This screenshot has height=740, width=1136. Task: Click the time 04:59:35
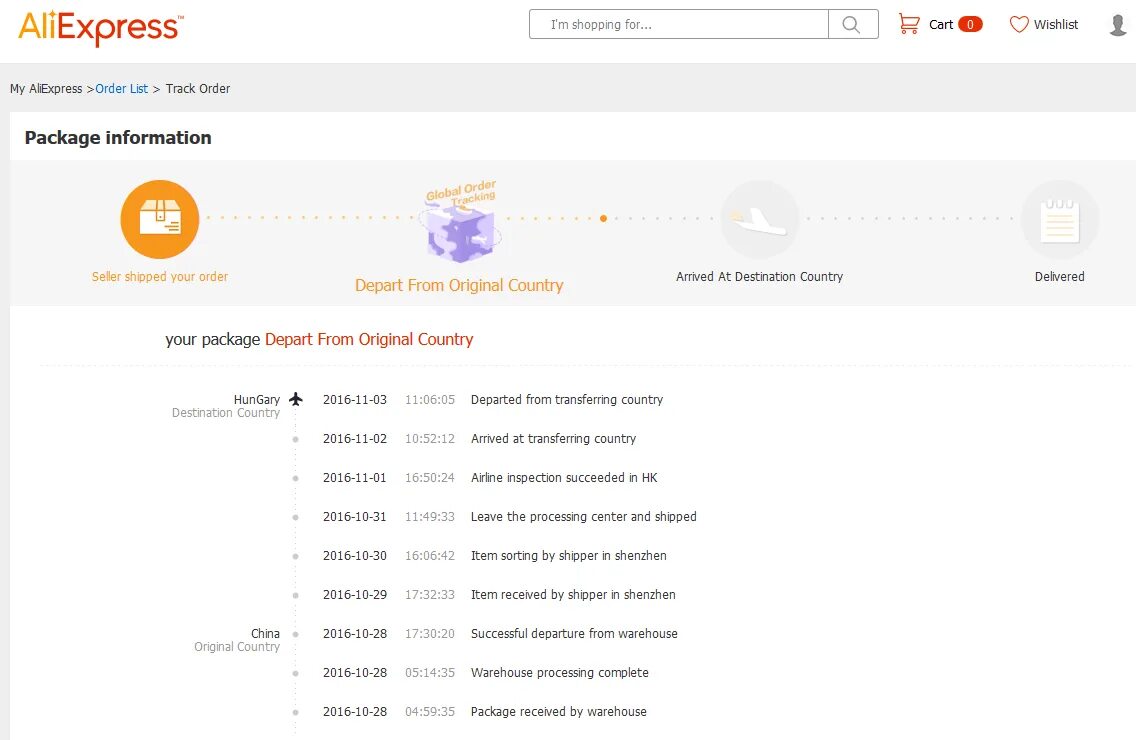click(x=430, y=712)
